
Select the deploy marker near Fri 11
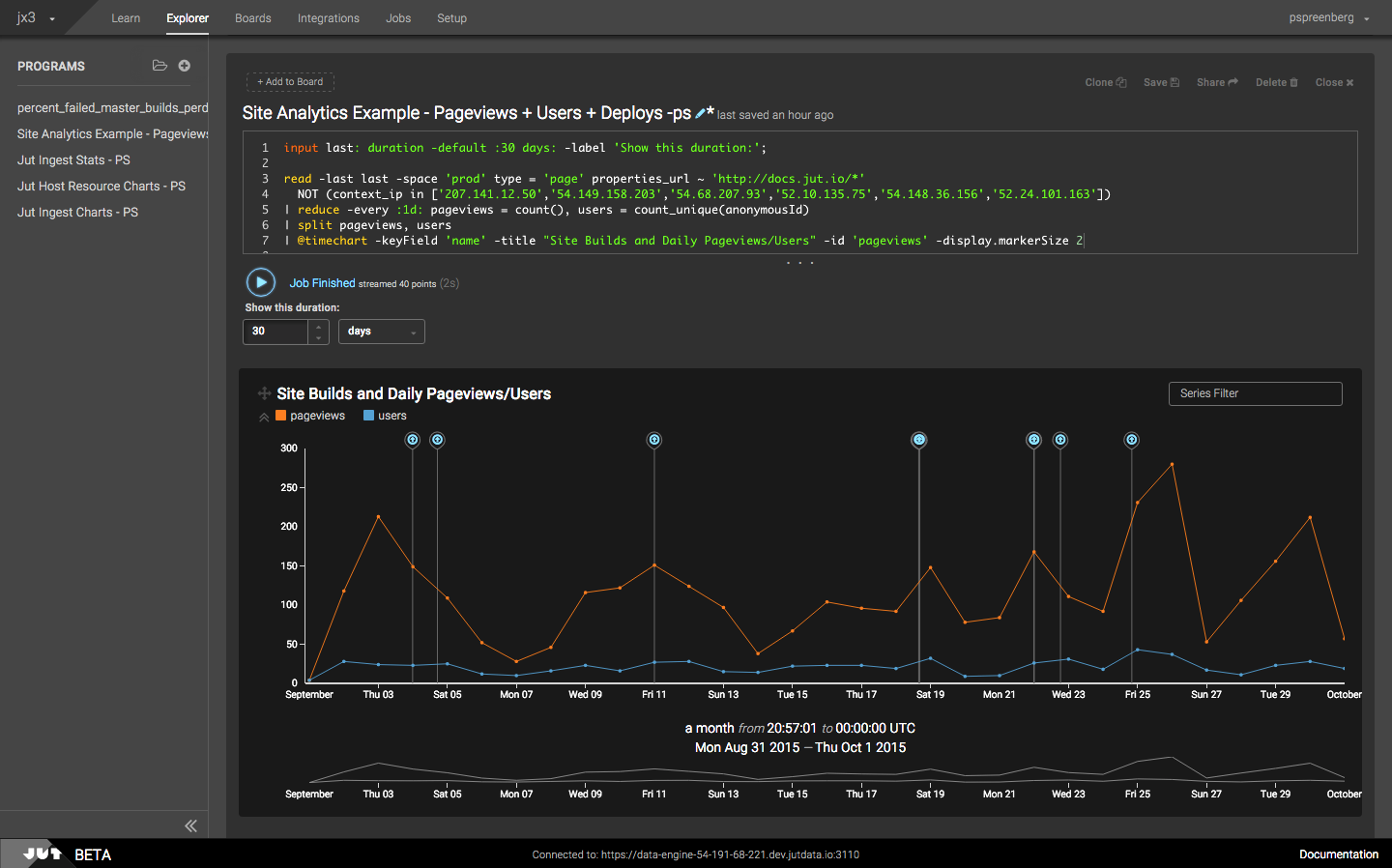654,440
